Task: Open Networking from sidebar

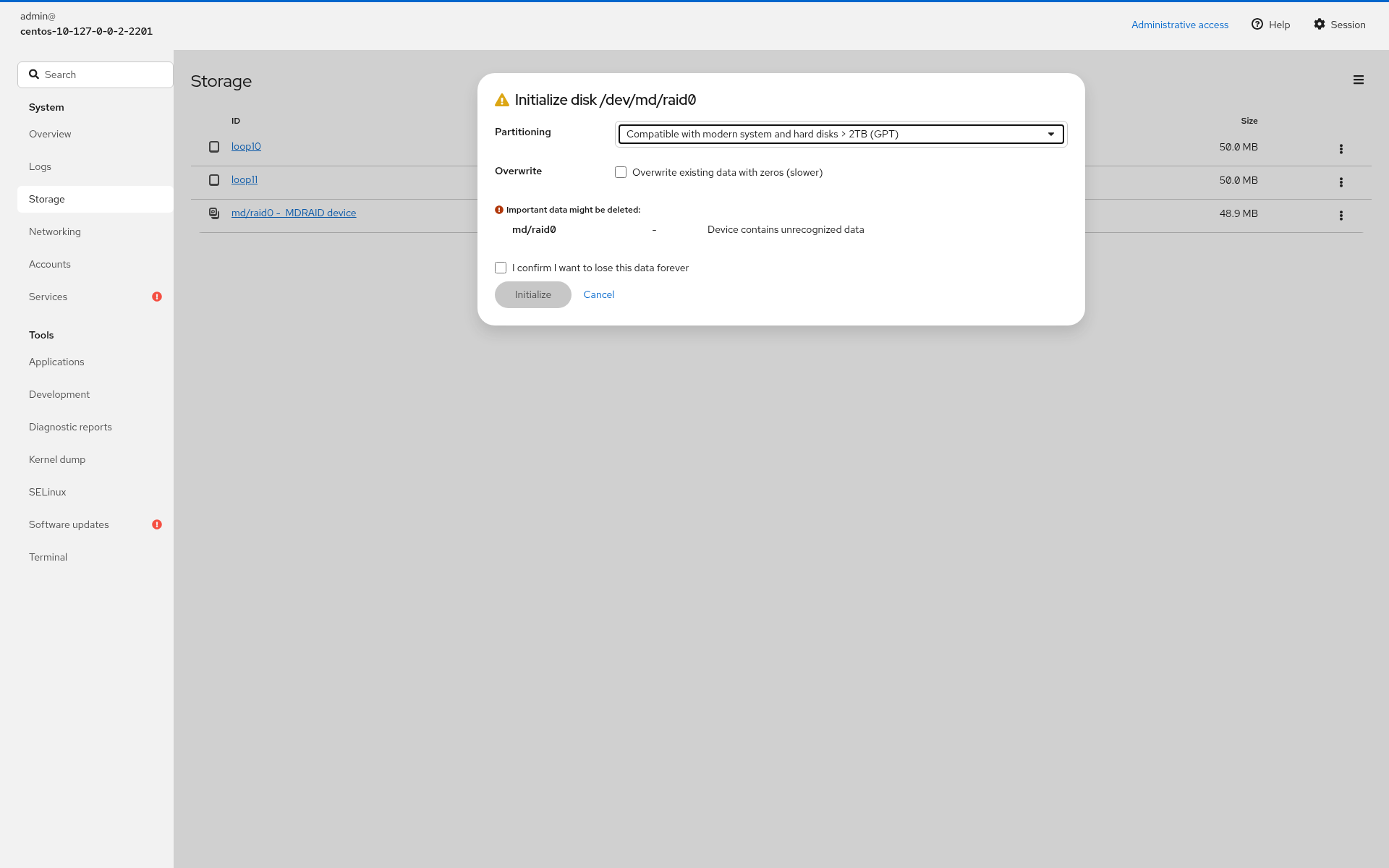Action: 95,231
